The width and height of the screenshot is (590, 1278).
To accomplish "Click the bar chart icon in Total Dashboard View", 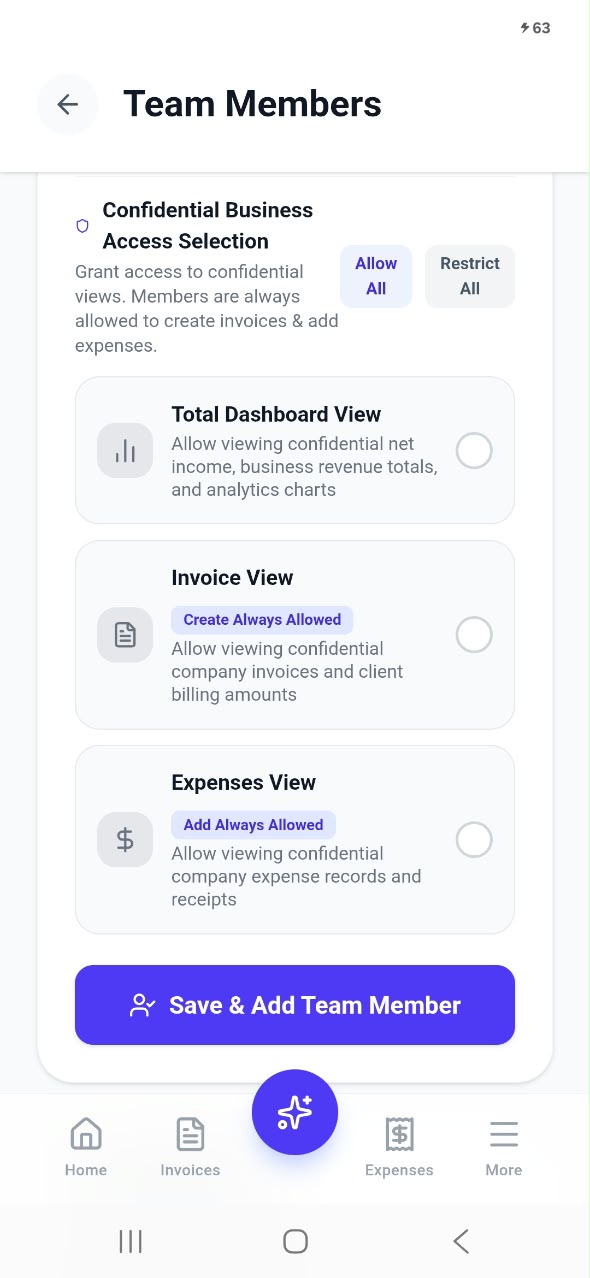I will click(x=125, y=451).
